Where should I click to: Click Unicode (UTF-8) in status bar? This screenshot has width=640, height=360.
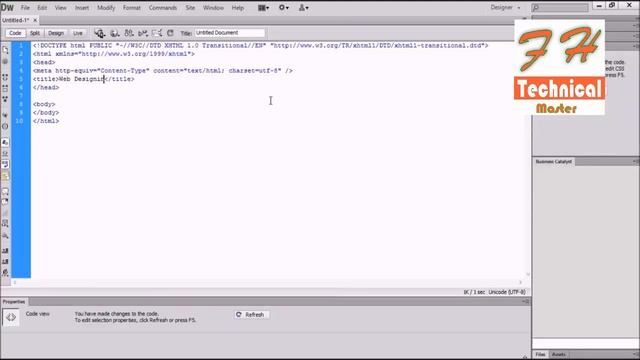point(507,292)
